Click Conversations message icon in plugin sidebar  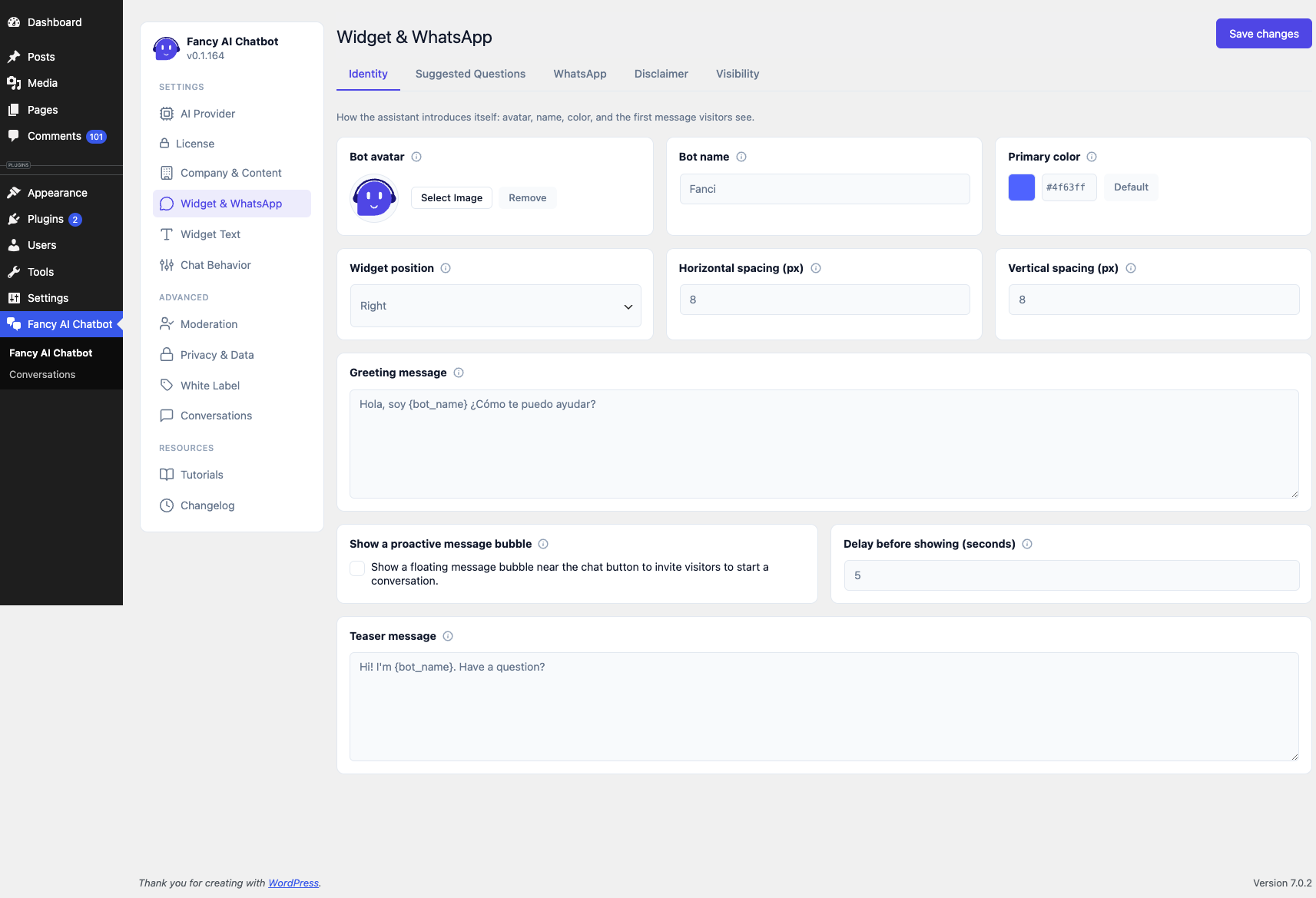pyautogui.click(x=167, y=416)
